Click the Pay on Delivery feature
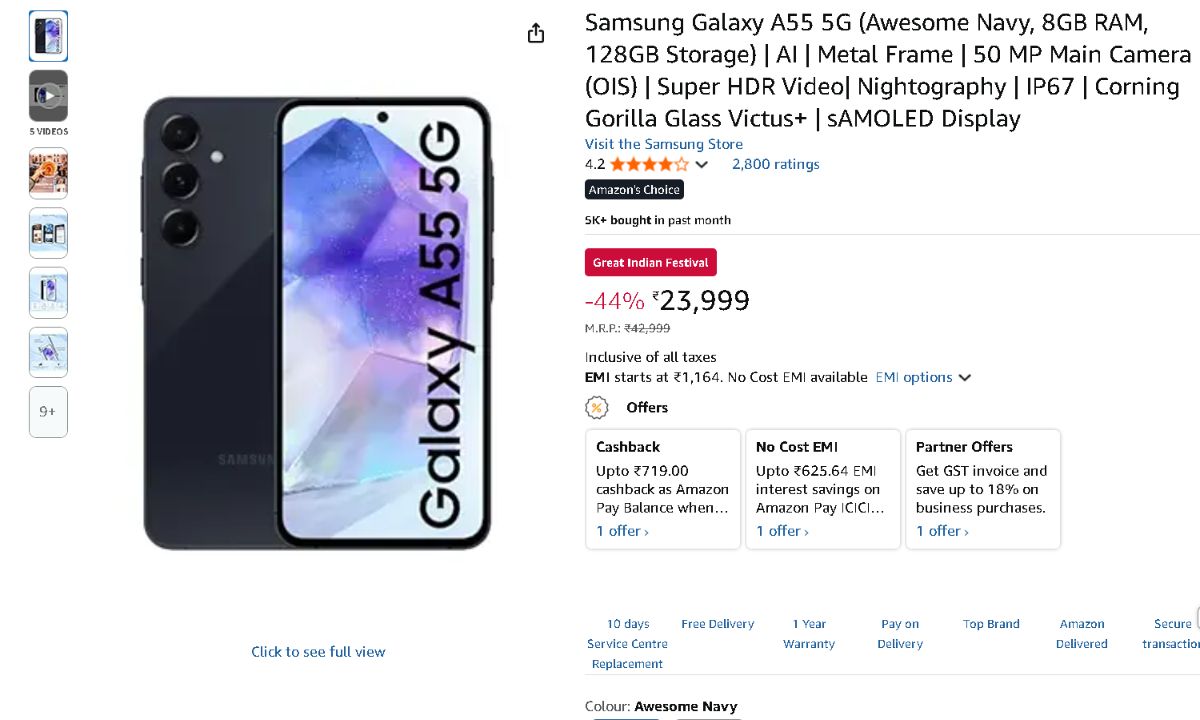The width and height of the screenshot is (1200, 720). pos(900,634)
